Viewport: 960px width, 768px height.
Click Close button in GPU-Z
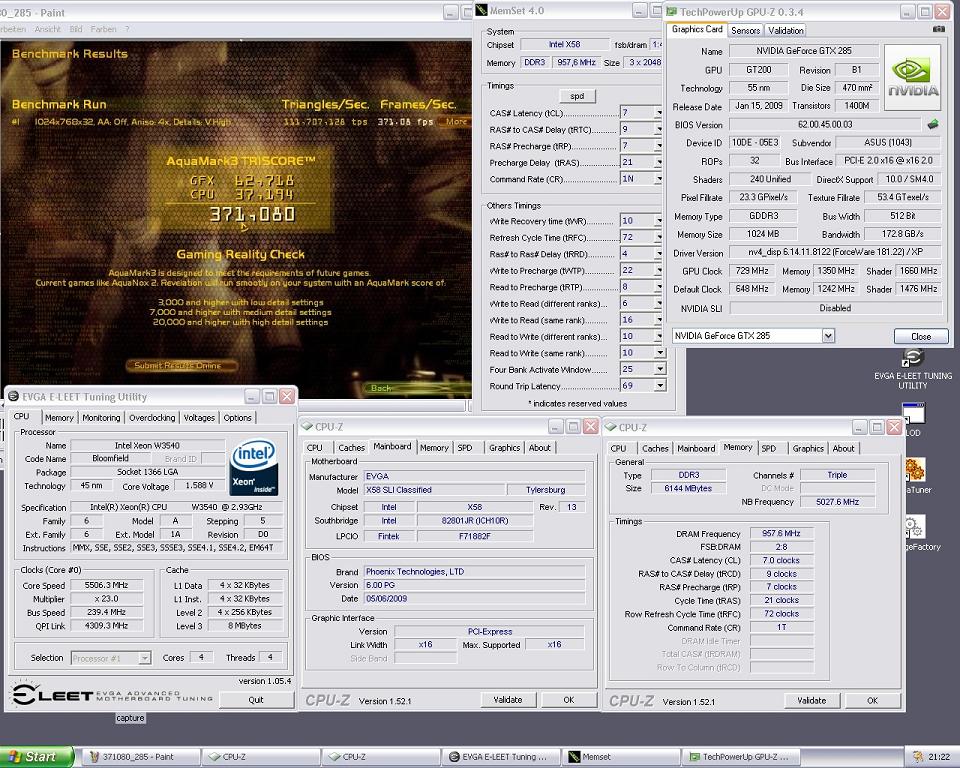click(921, 336)
